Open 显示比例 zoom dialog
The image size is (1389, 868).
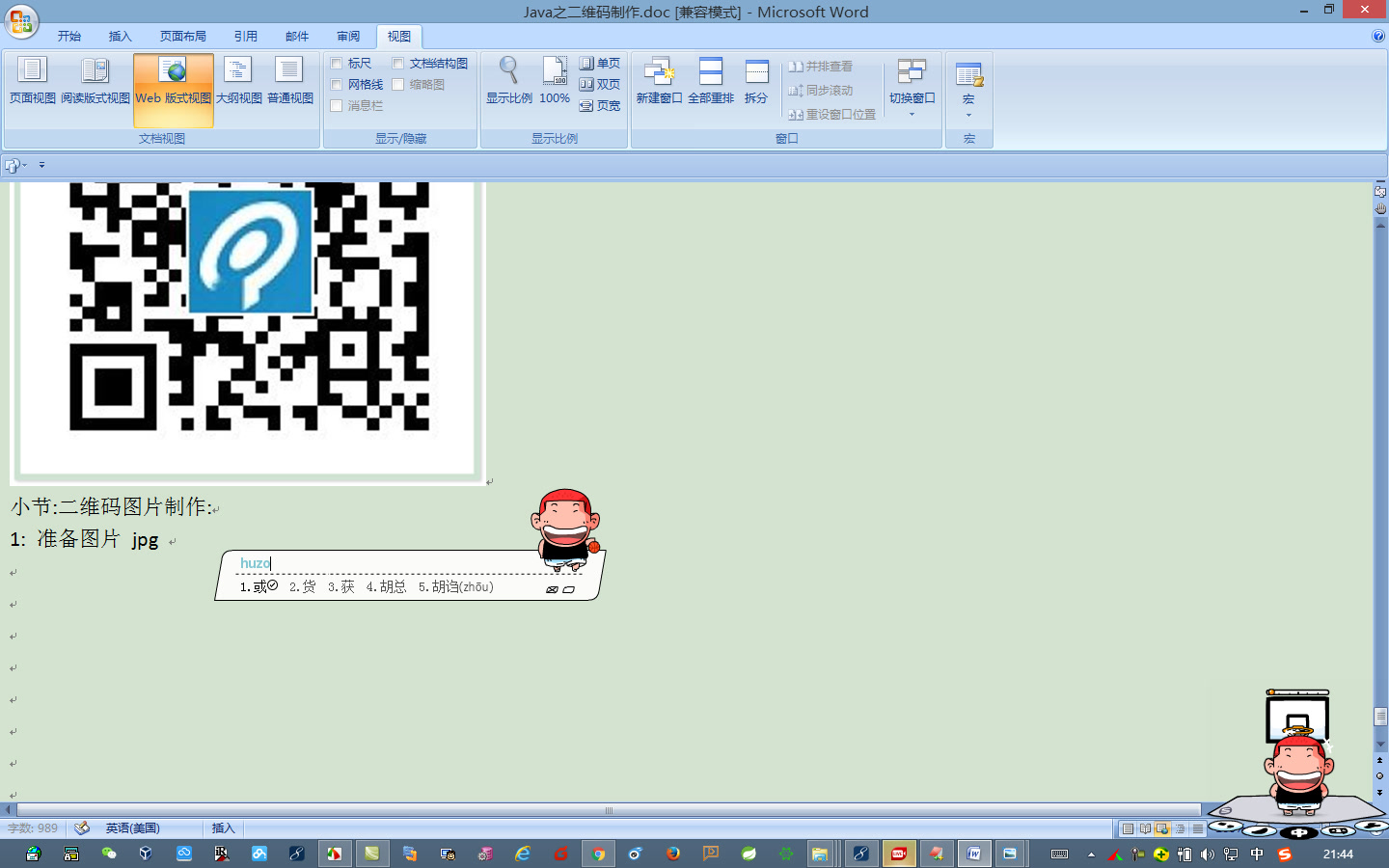tap(508, 81)
